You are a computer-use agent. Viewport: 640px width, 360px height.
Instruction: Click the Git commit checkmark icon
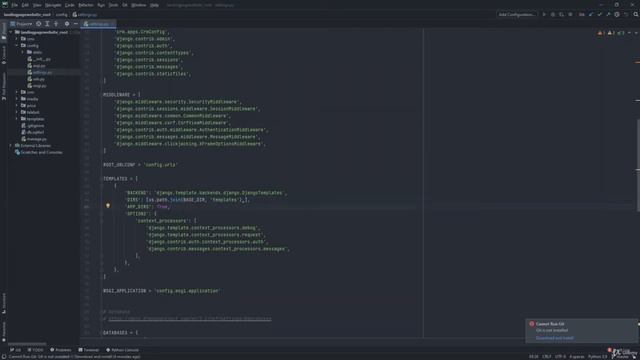(600, 15)
